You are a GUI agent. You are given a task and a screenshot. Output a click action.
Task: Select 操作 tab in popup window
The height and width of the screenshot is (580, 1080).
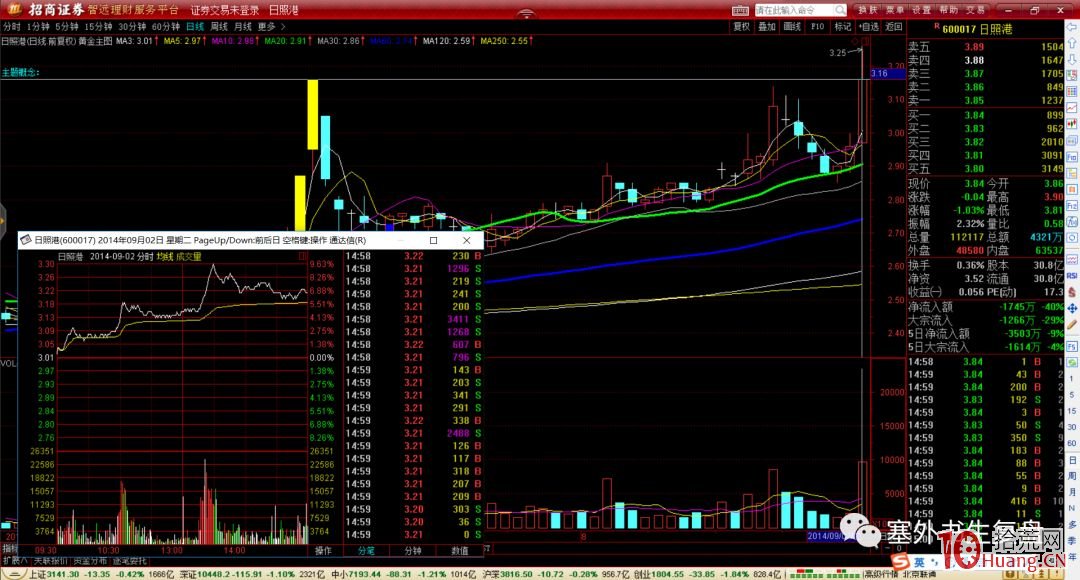323,550
